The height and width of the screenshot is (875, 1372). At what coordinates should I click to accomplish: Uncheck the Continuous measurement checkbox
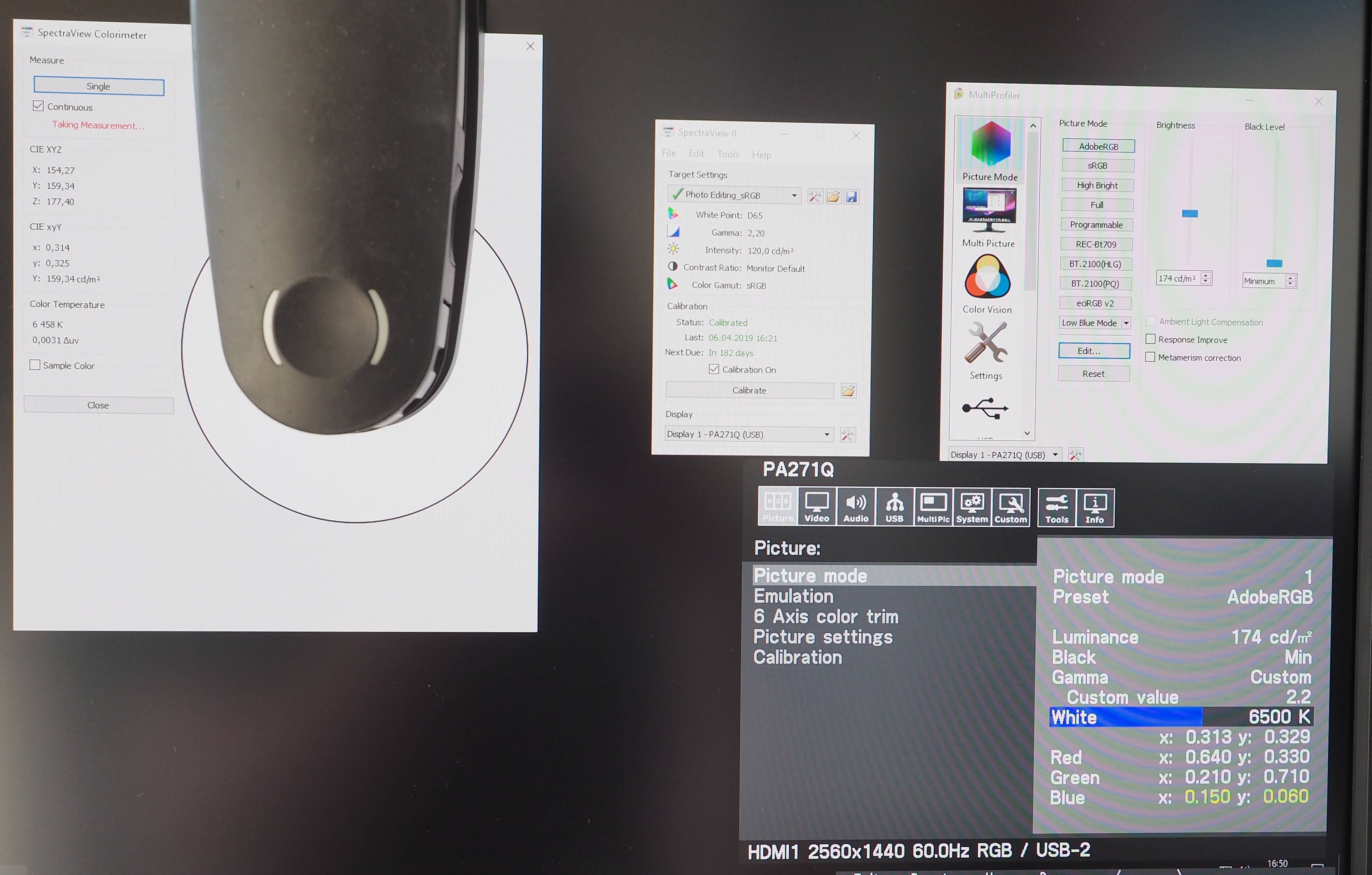pyautogui.click(x=38, y=106)
